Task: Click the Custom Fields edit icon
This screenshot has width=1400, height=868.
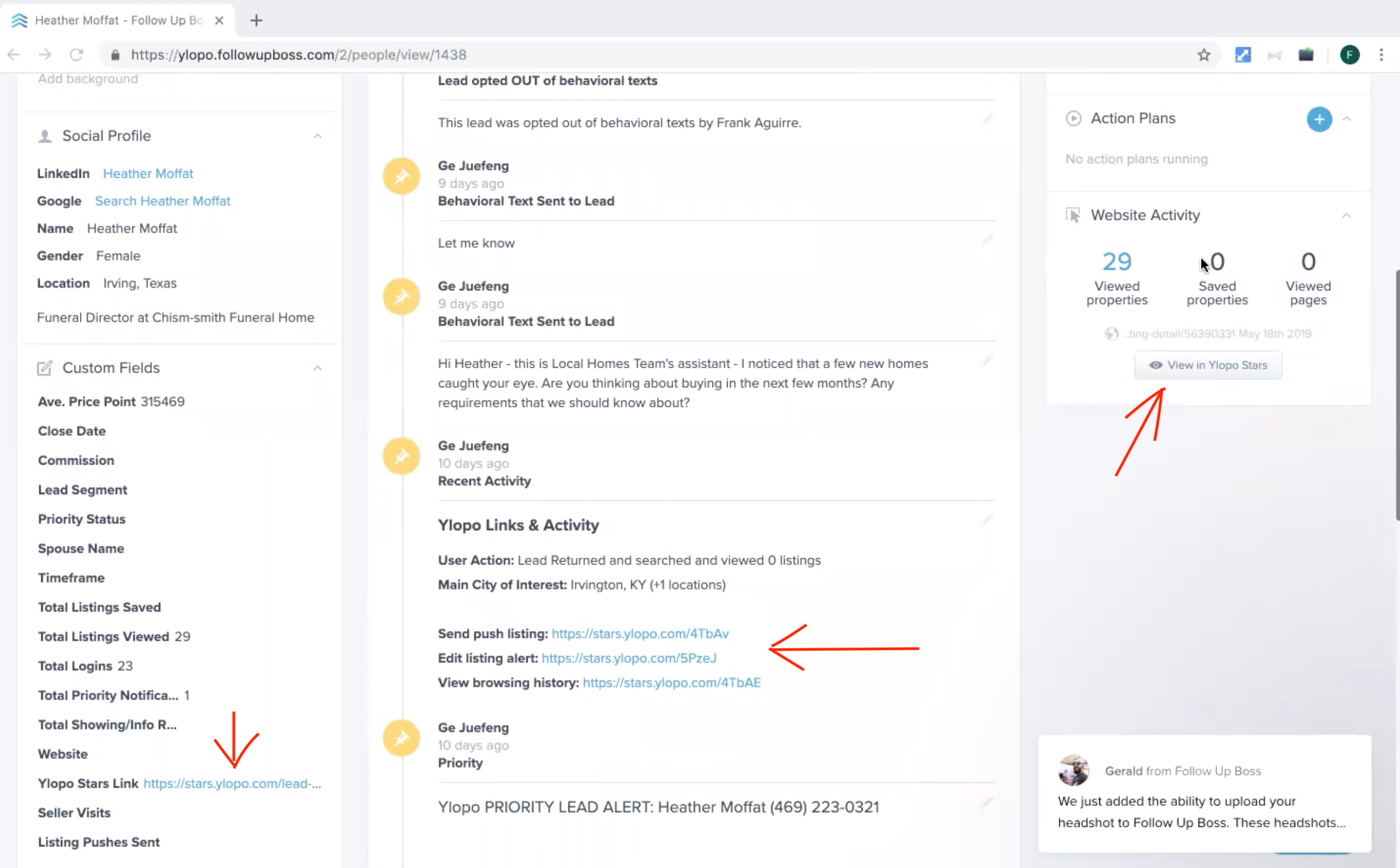Action: click(x=45, y=368)
